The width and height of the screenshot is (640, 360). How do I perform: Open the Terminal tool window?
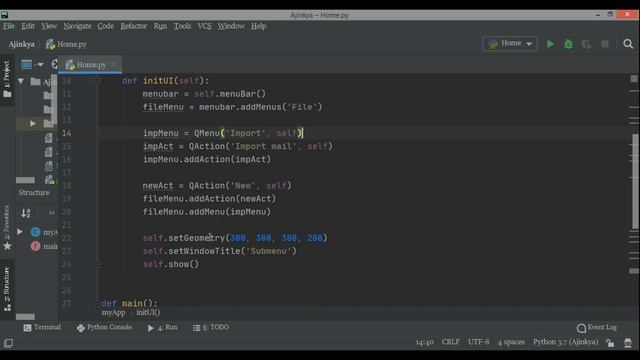coord(42,327)
